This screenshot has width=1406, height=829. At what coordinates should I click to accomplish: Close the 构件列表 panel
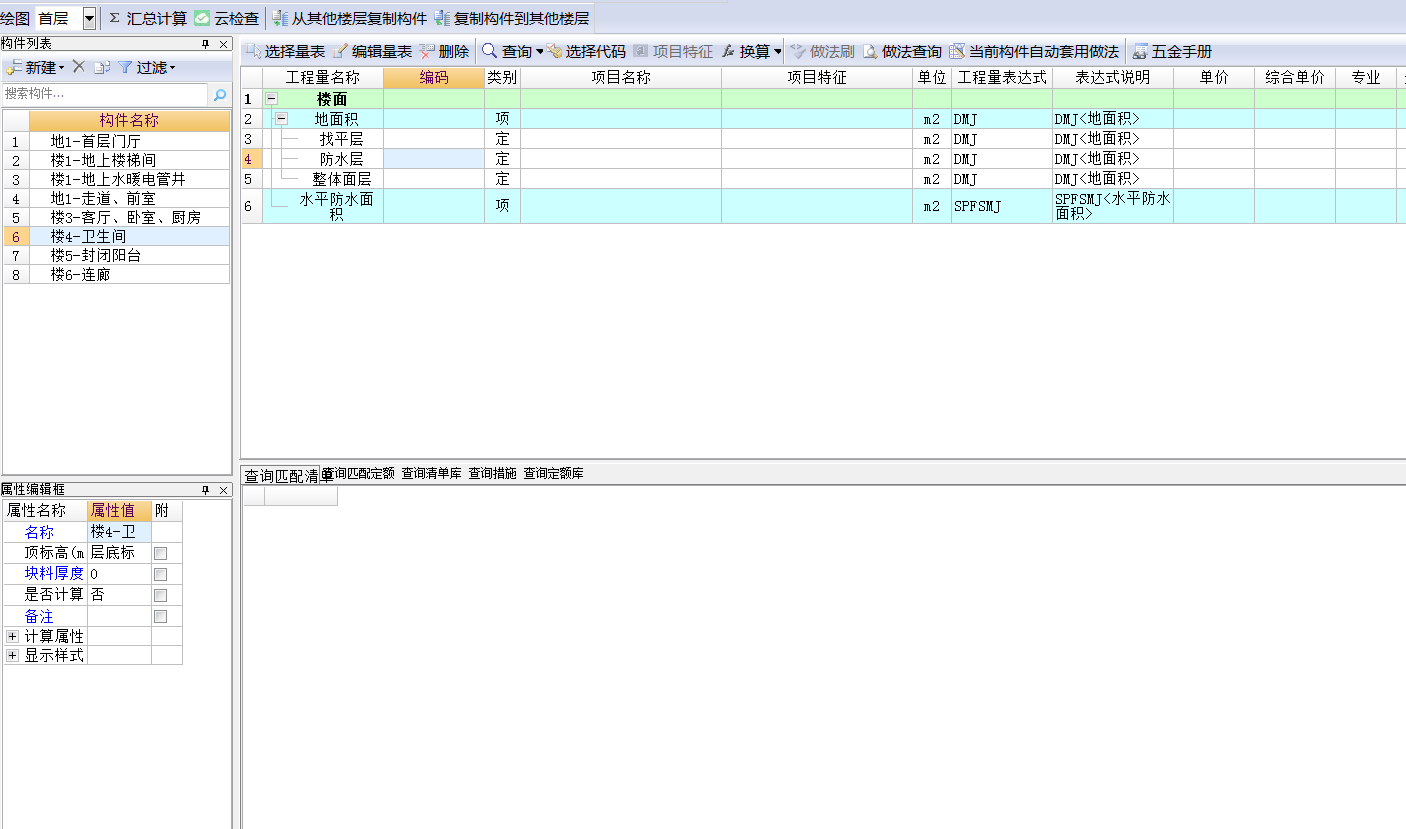tap(223, 44)
